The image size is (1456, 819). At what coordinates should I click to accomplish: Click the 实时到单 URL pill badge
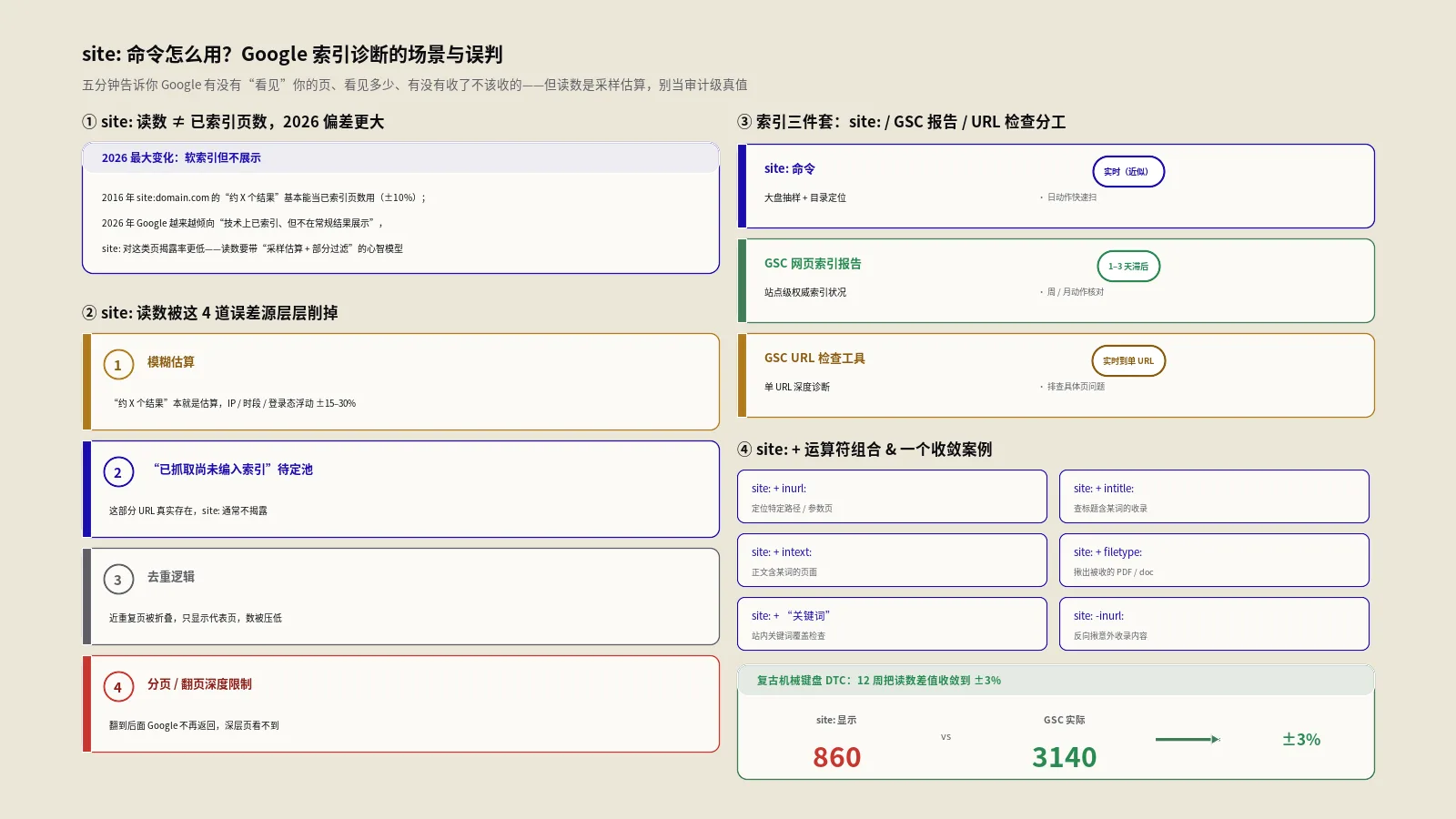[1128, 360]
